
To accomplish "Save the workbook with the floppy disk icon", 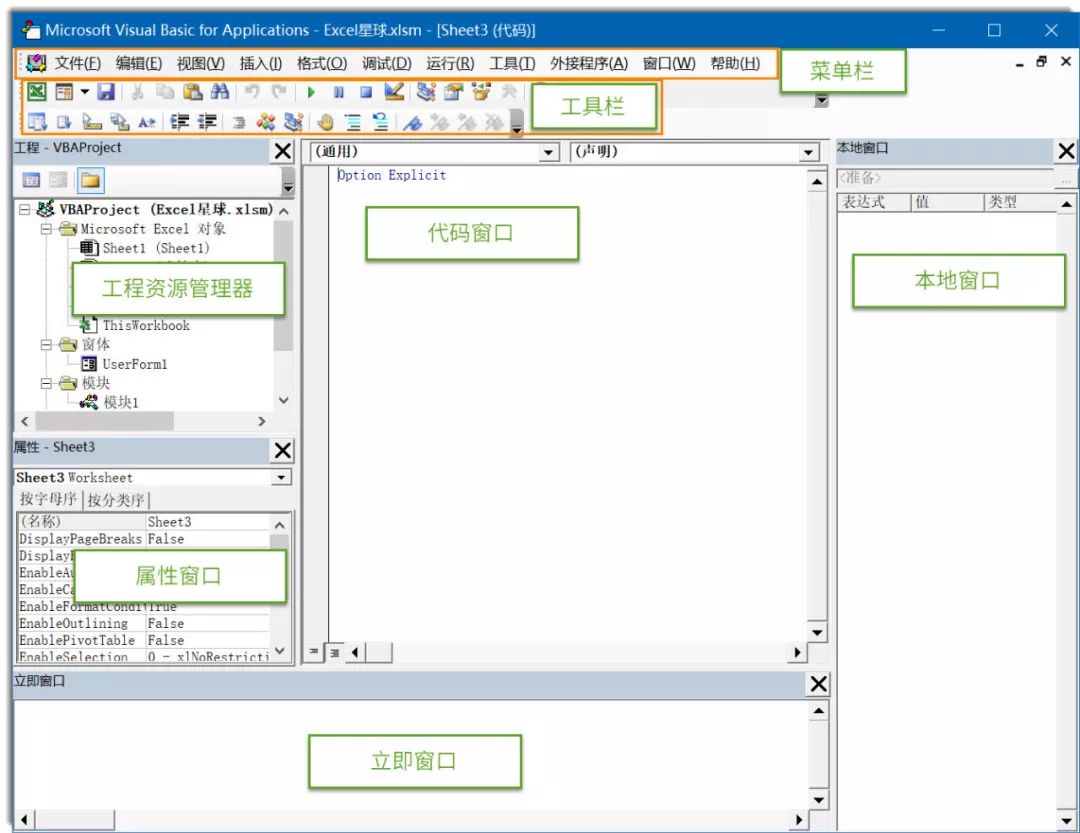I will pyautogui.click(x=105, y=92).
